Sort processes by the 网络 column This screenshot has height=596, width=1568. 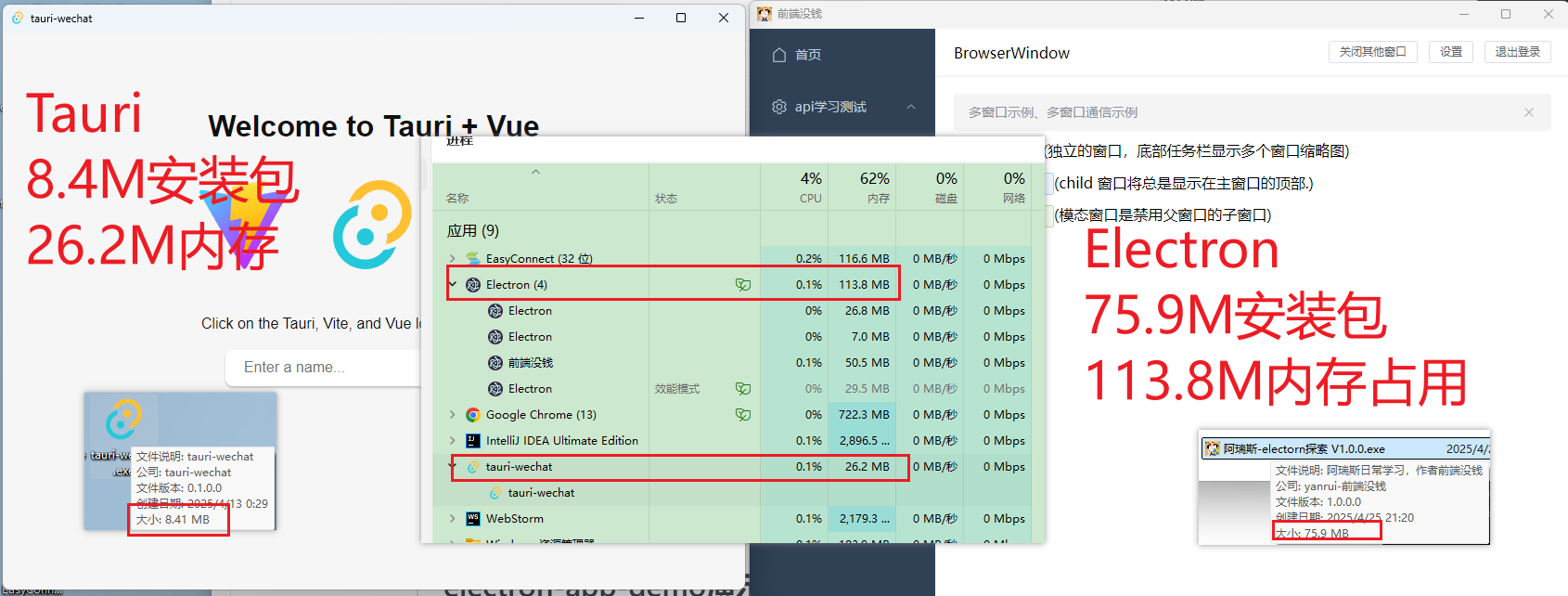point(997,187)
